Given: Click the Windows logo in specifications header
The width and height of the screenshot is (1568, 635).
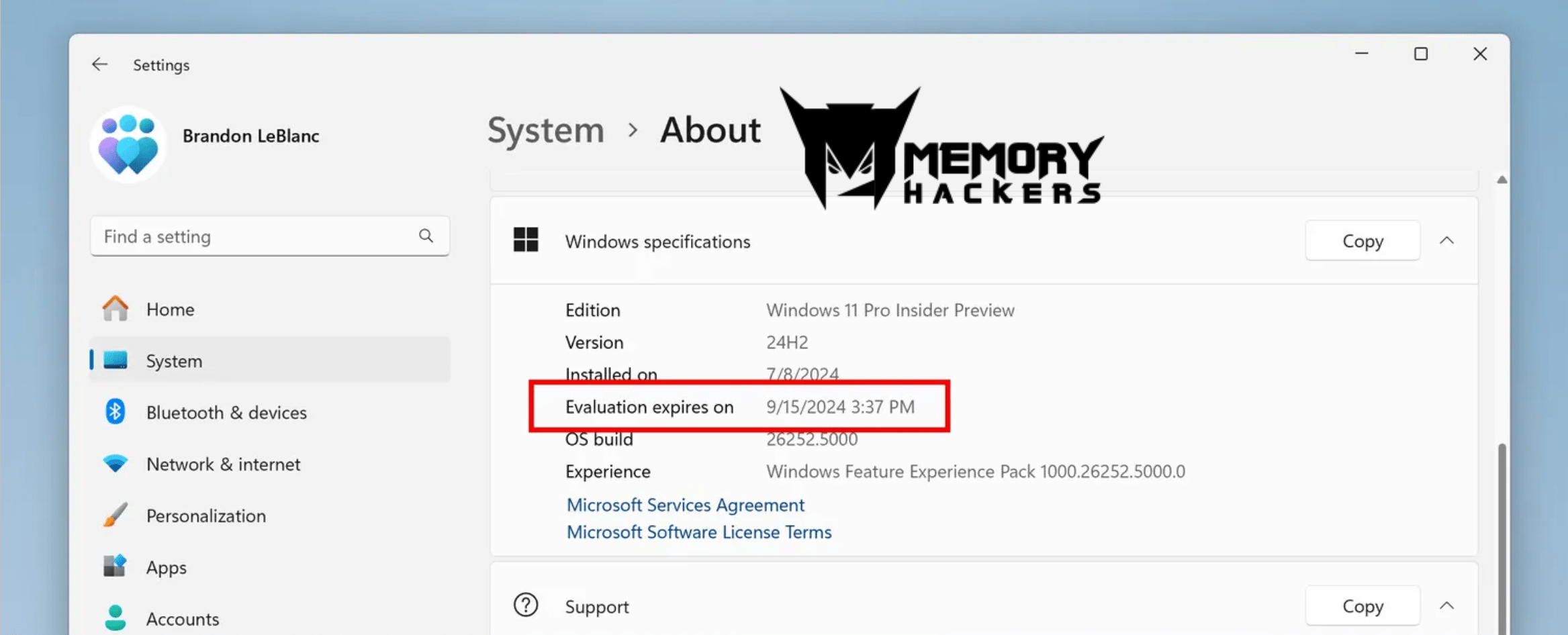Looking at the screenshot, I should (x=526, y=240).
